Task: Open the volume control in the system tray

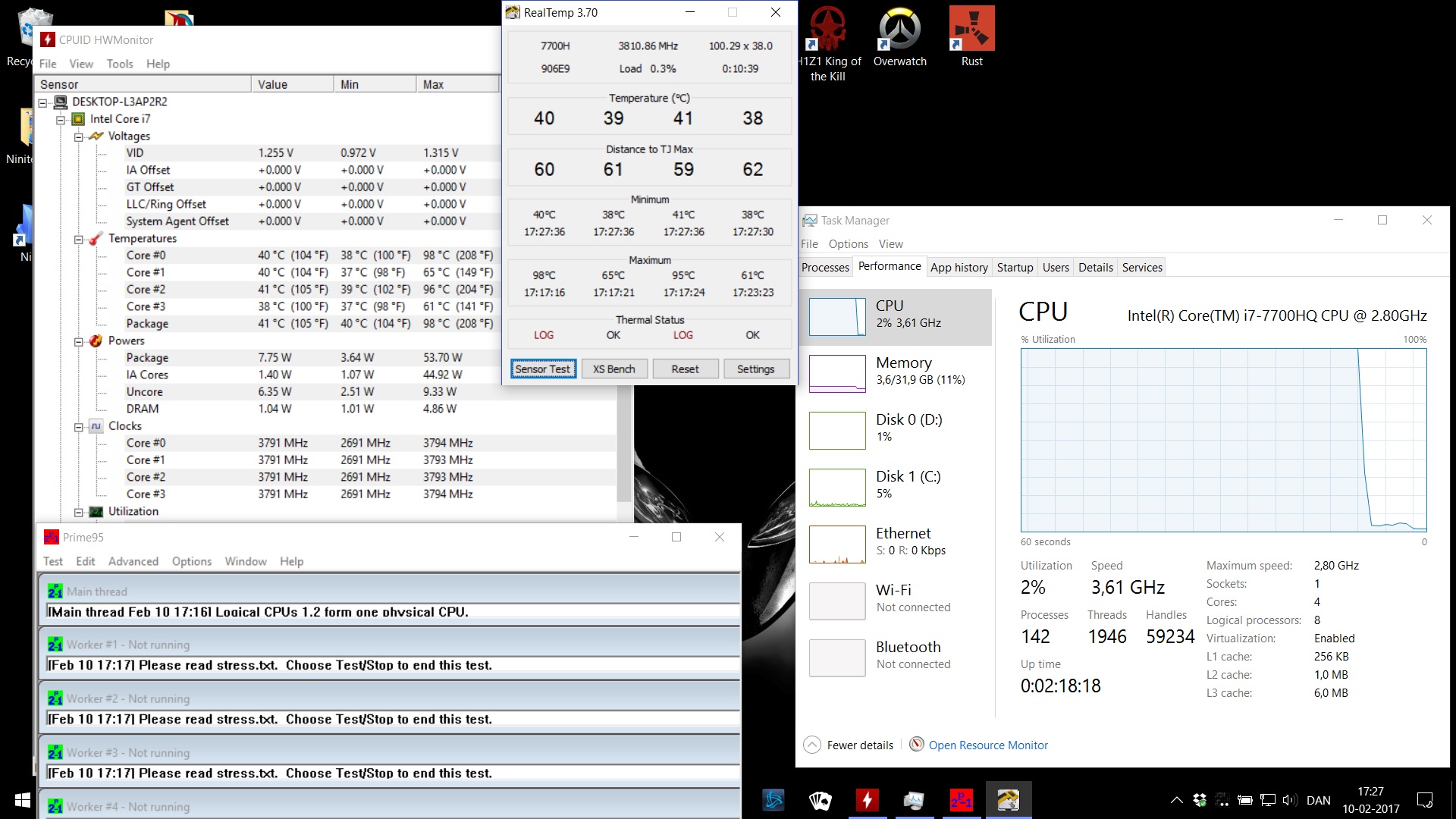Action: 1289,800
